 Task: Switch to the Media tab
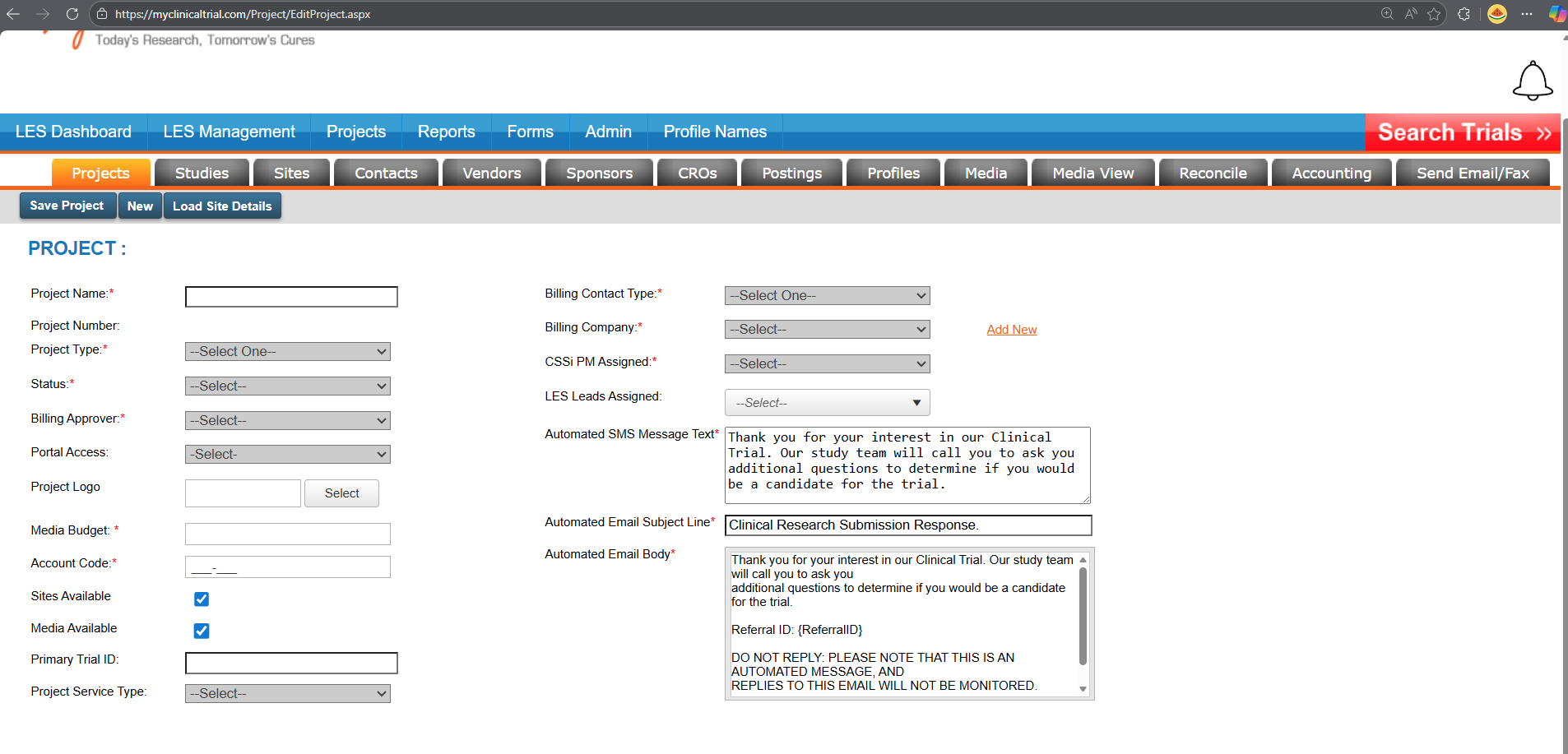coord(986,173)
